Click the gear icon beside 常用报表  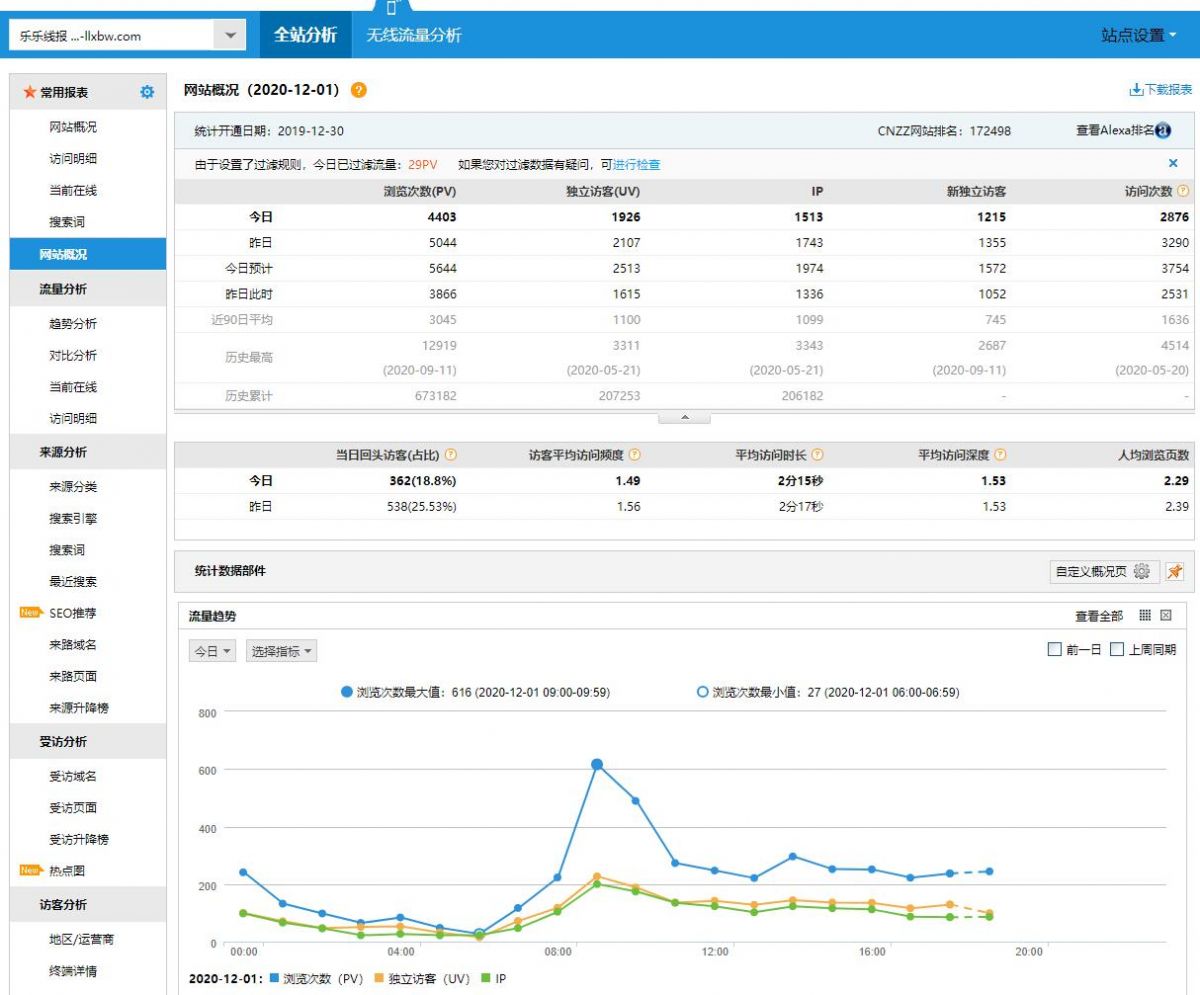click(x=147, y=92)
